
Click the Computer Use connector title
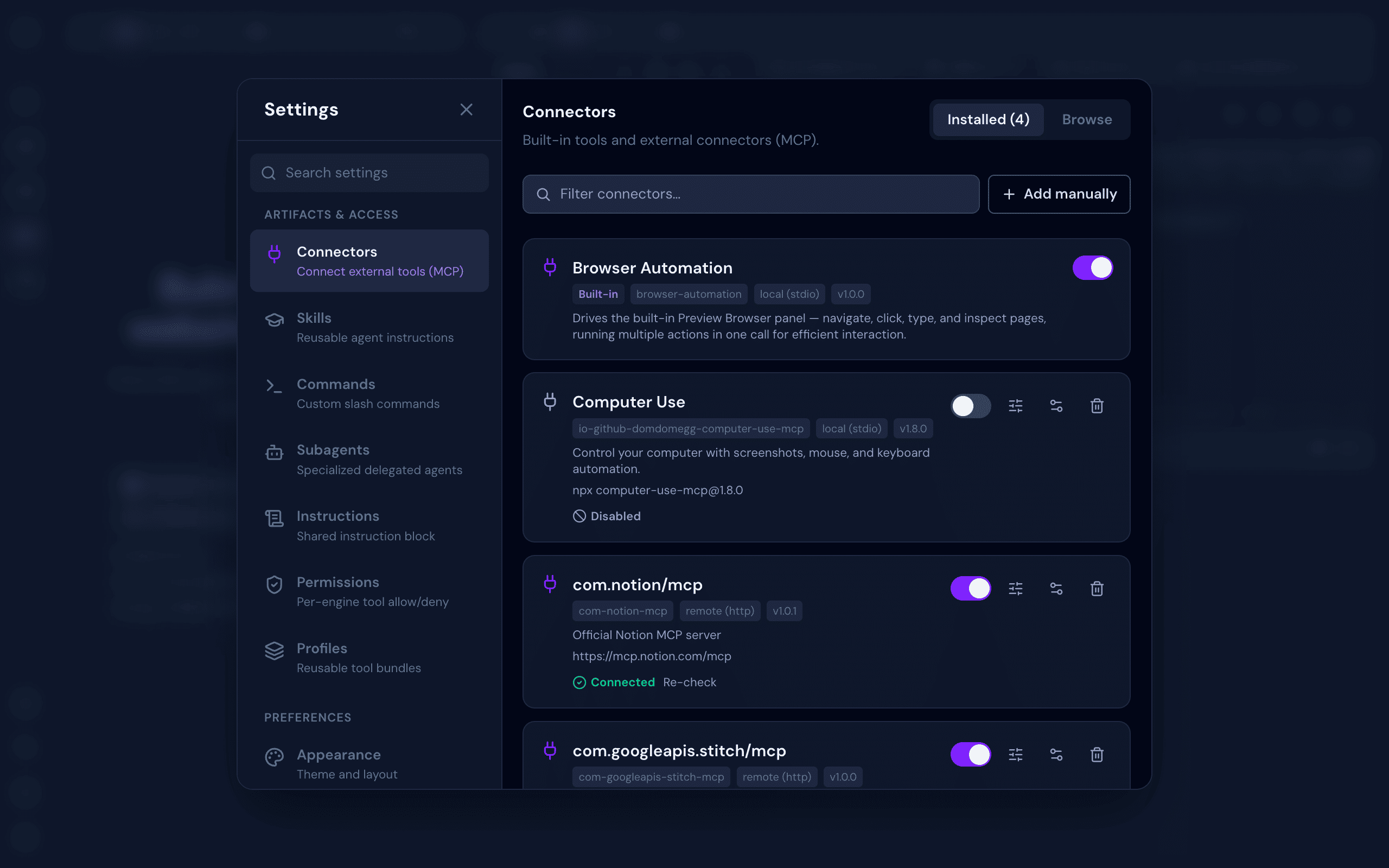pos(628,402)
